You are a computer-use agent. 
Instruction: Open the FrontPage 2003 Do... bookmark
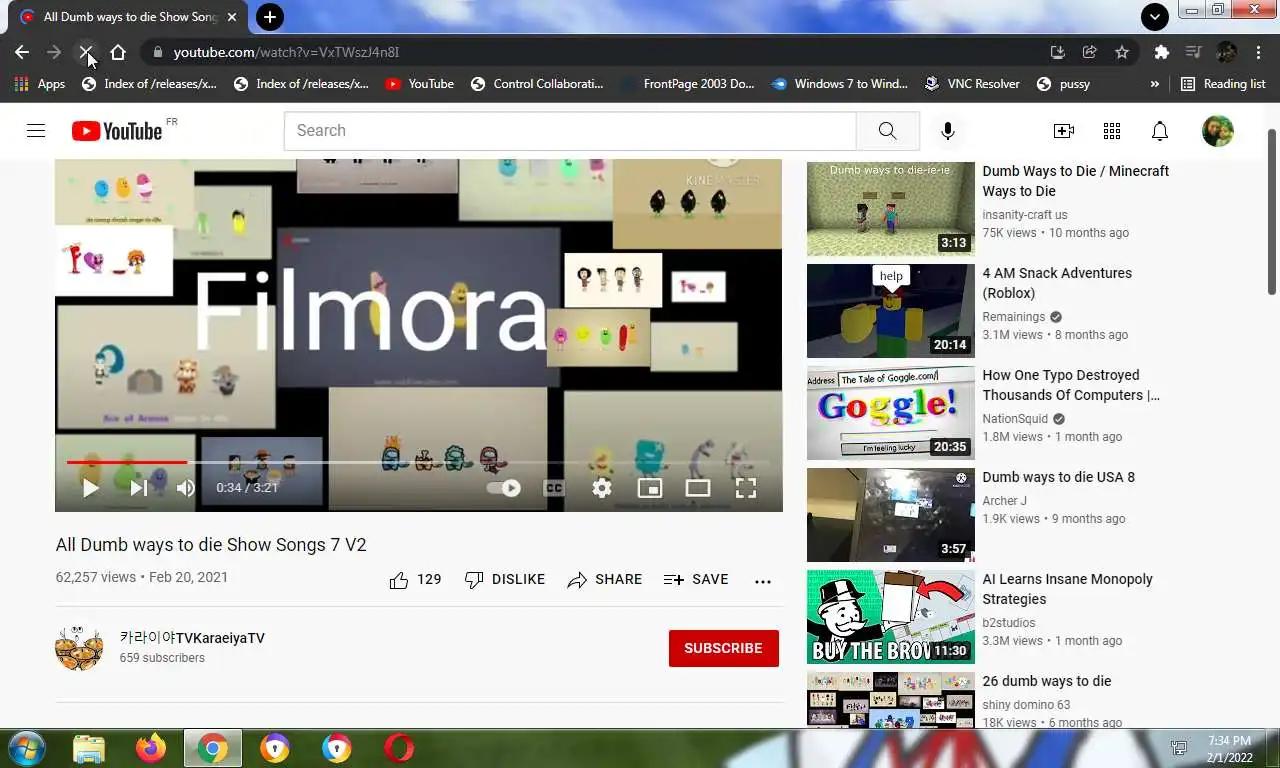coord(688,84)
